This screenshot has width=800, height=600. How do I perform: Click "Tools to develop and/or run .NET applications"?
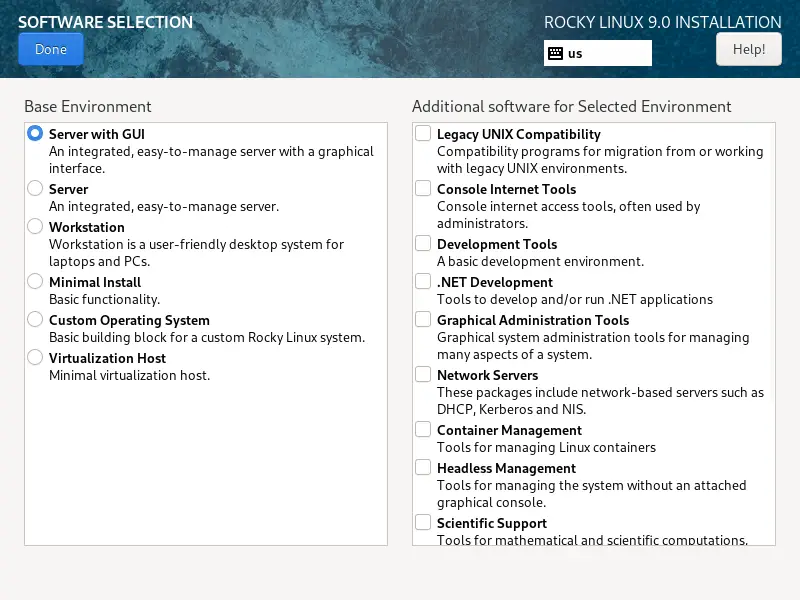(575, 299)
